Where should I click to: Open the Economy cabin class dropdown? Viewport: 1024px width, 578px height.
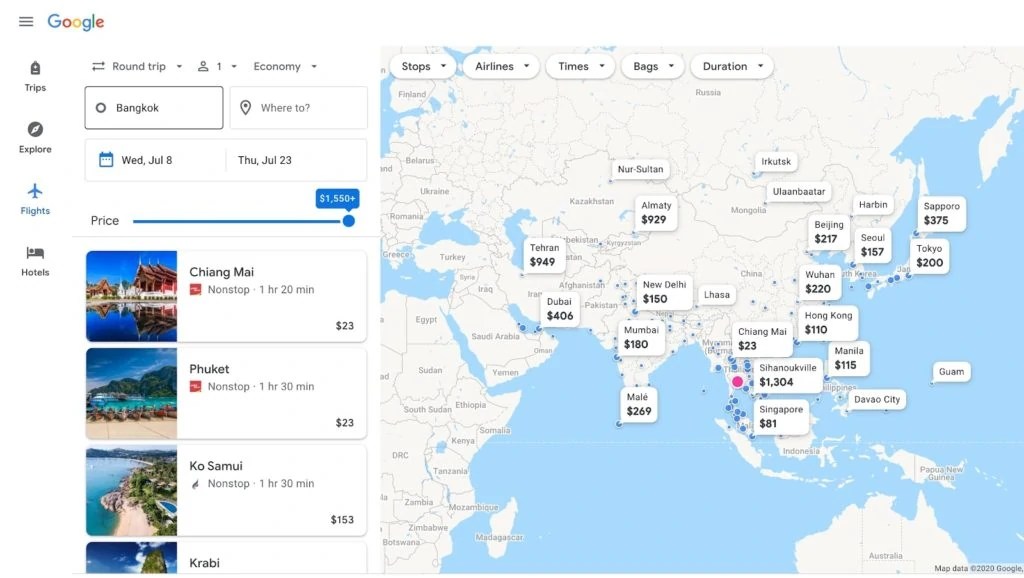click(x=283, y=66)
